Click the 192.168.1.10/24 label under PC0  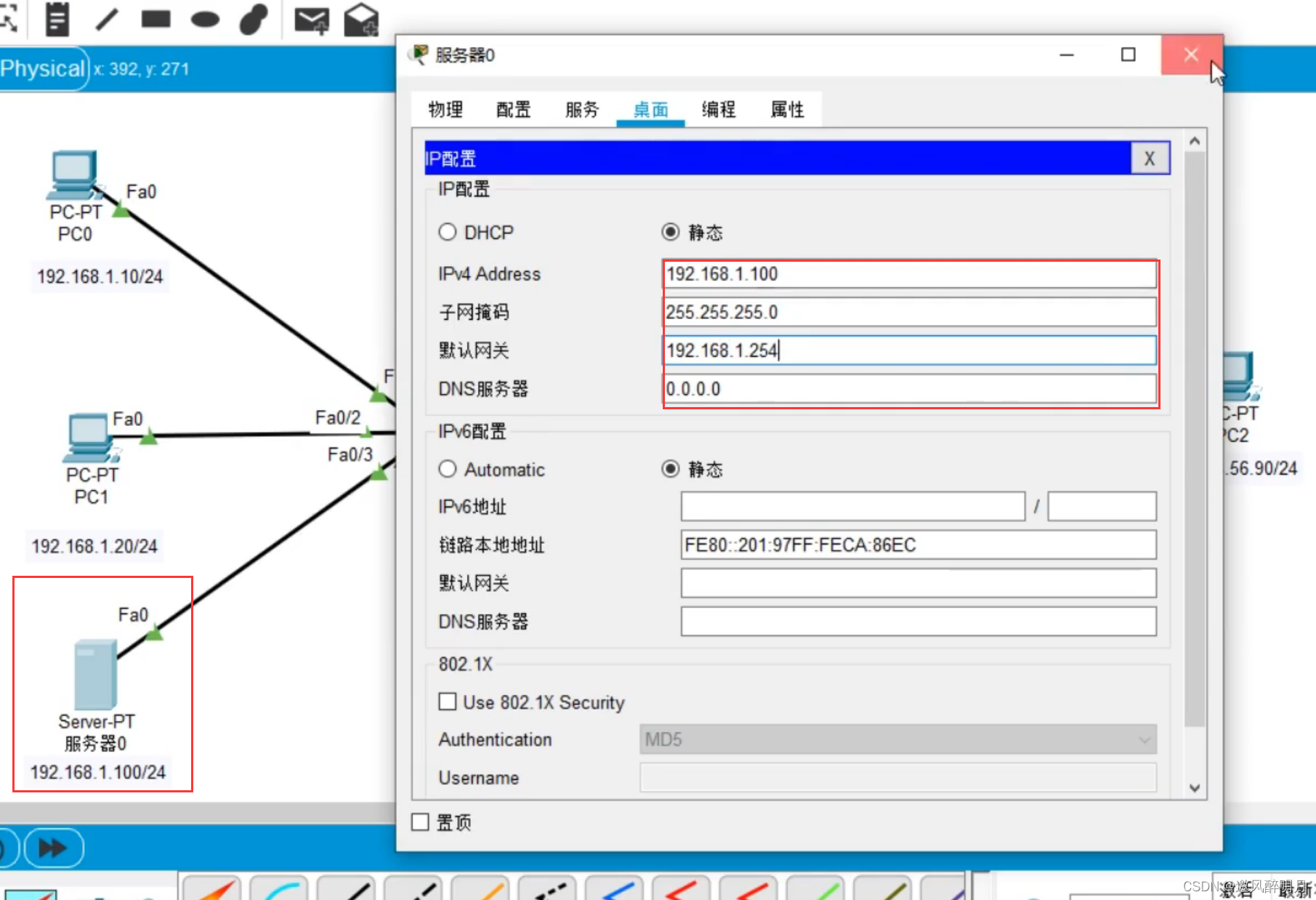[100, 277]
